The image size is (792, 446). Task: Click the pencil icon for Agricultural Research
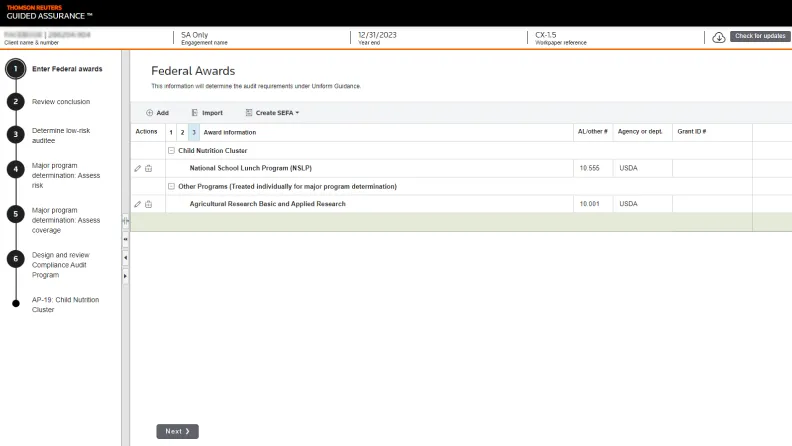click(x=138, y=204)
